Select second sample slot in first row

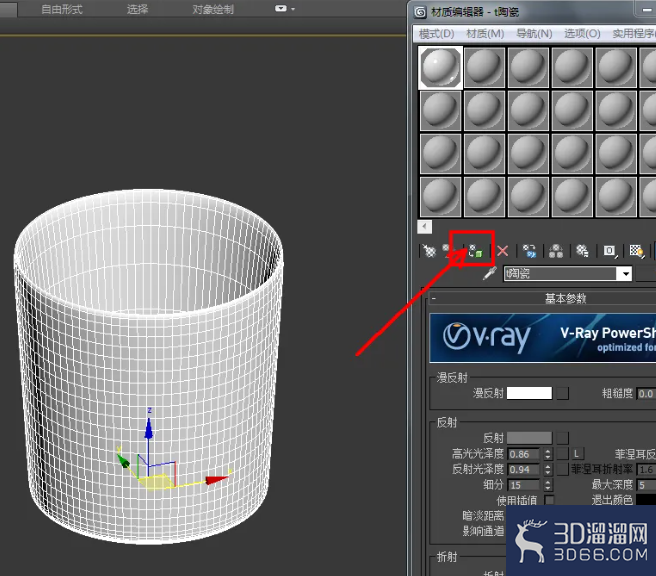[484, 67]
